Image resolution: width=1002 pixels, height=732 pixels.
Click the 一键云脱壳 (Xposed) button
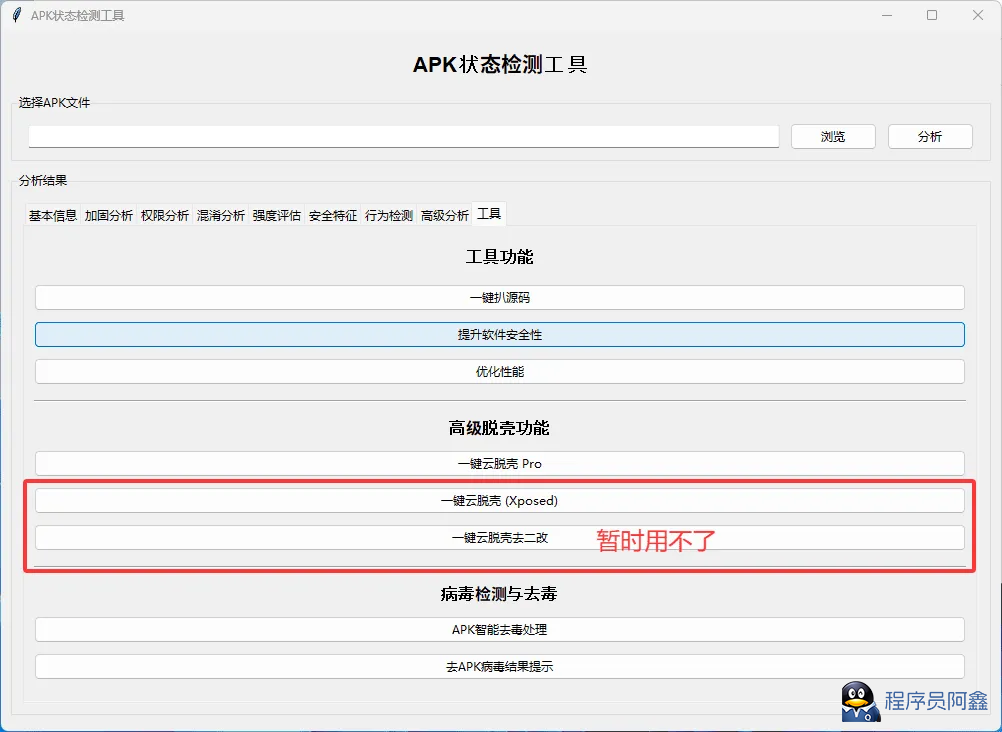click(499, 500)
